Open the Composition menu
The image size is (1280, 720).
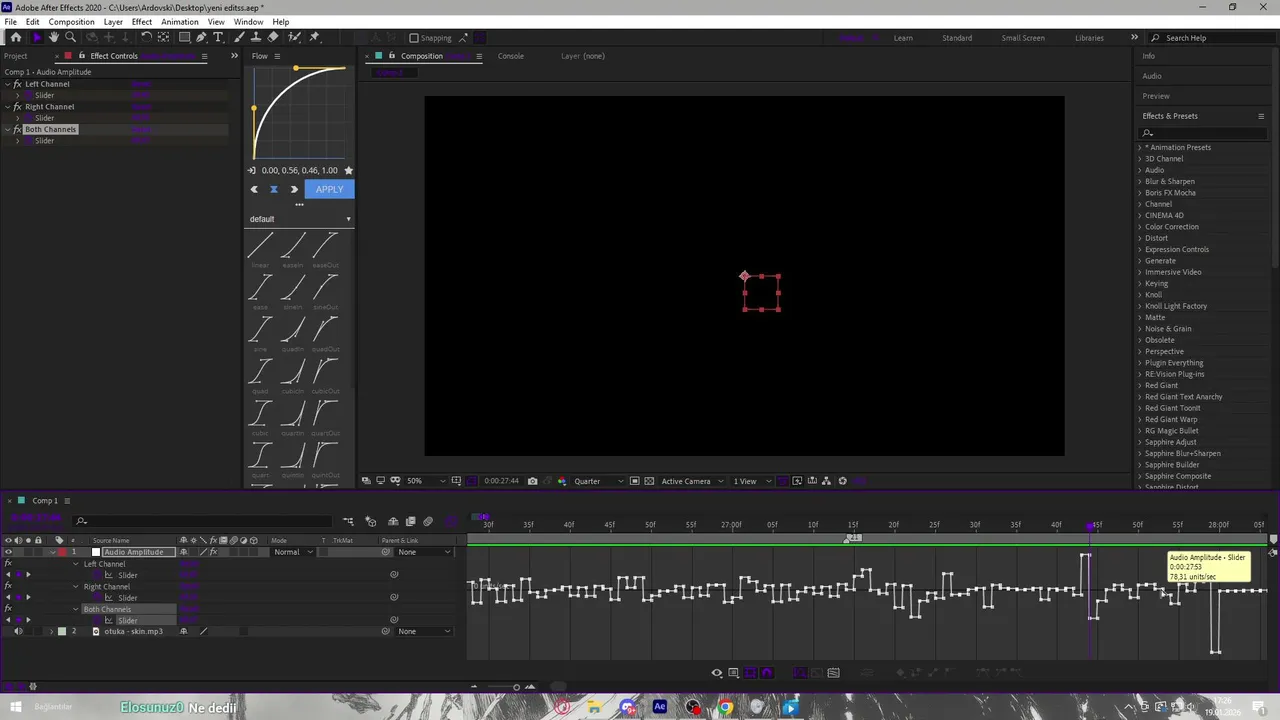(x=71, y=22)
